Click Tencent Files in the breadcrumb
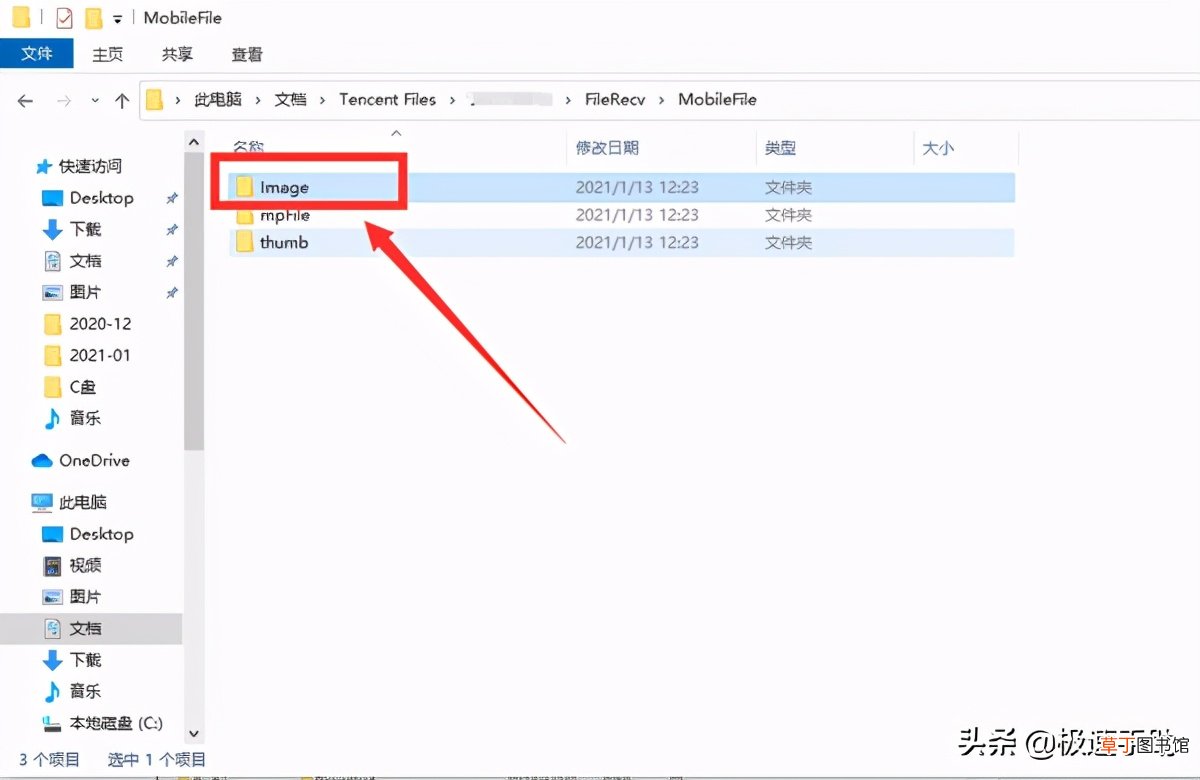The height and width of the screenshot is (780, 1200). pos(387,99)
